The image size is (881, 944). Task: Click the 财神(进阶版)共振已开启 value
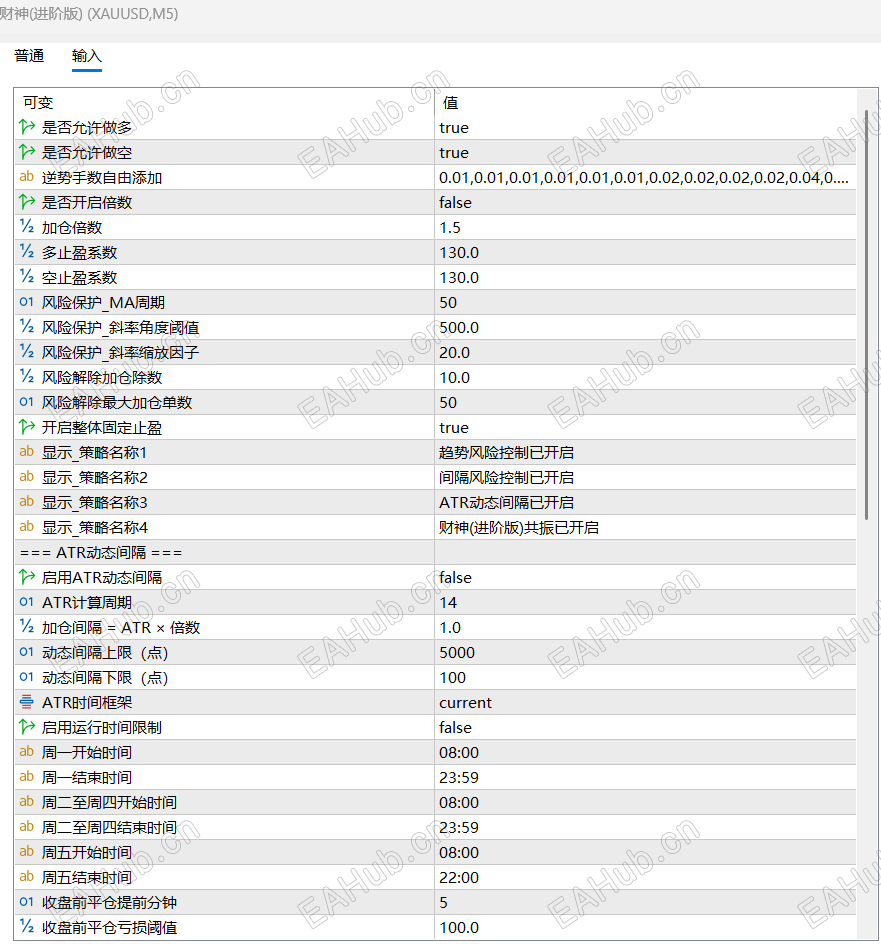[518, 527]
